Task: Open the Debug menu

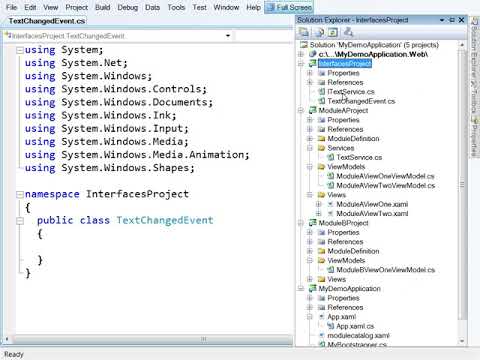Action: [128, 7]
